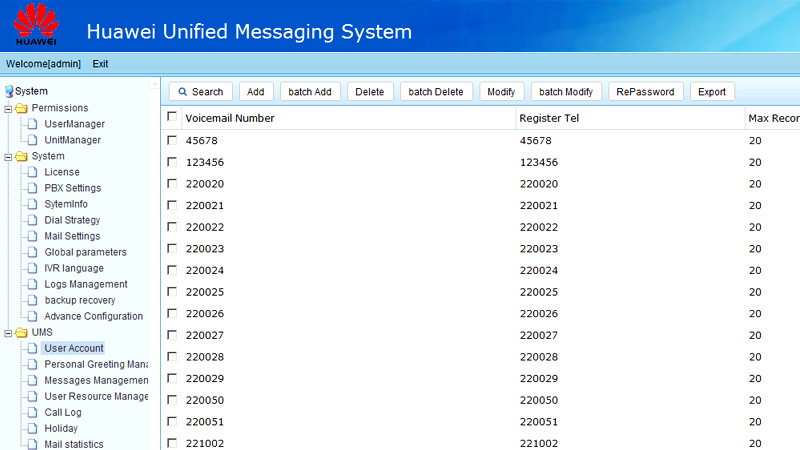Open the UserManager page

pos(74,124)
